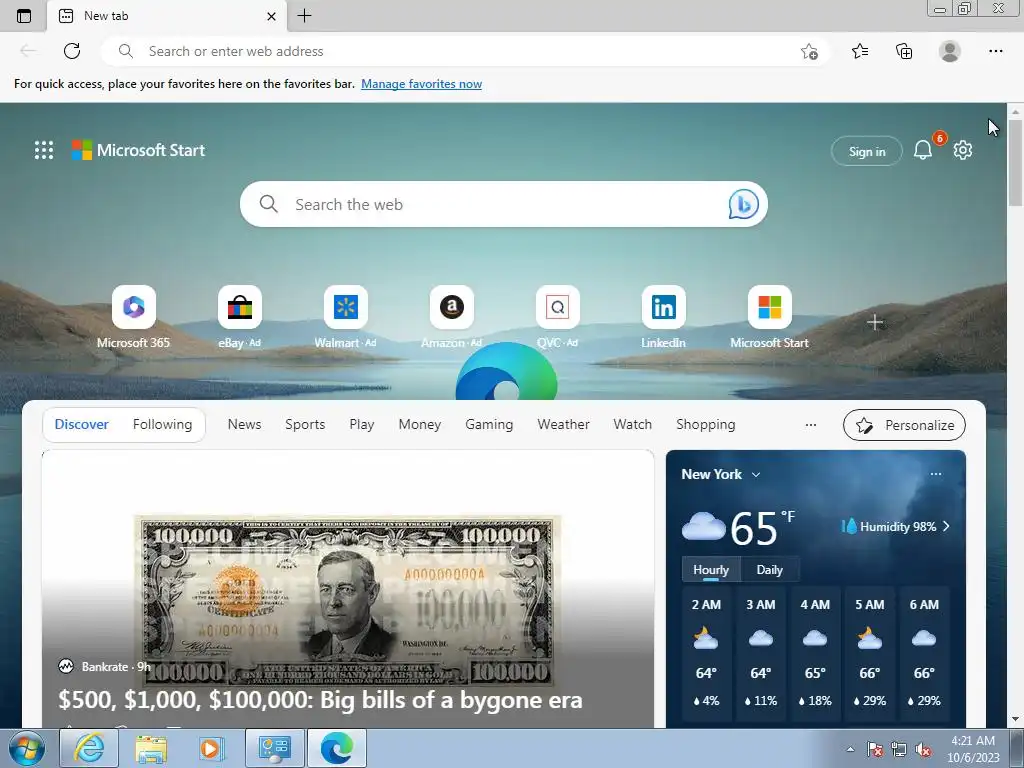The height and width of the screenshot is (768, 1024).
Task: Open the Watch feed tab
Action: tap(632, 424)
